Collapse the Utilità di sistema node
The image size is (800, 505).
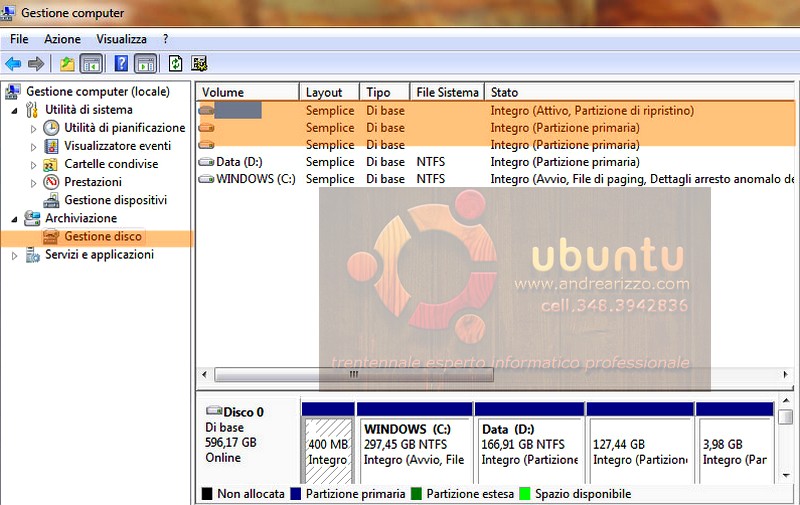[14, 110]
